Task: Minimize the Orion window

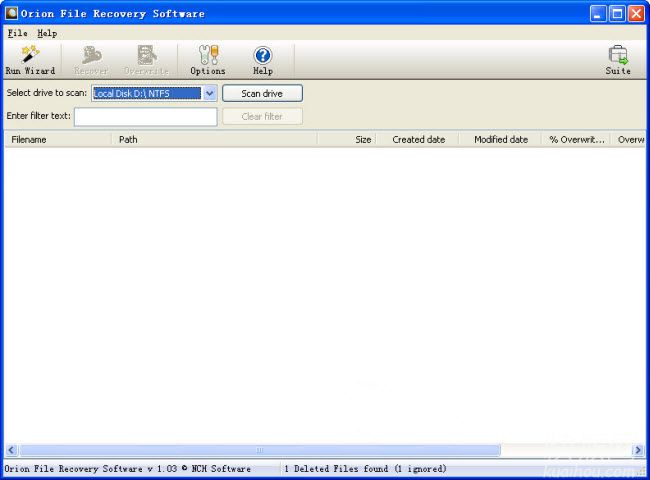Action: [598, 14]
